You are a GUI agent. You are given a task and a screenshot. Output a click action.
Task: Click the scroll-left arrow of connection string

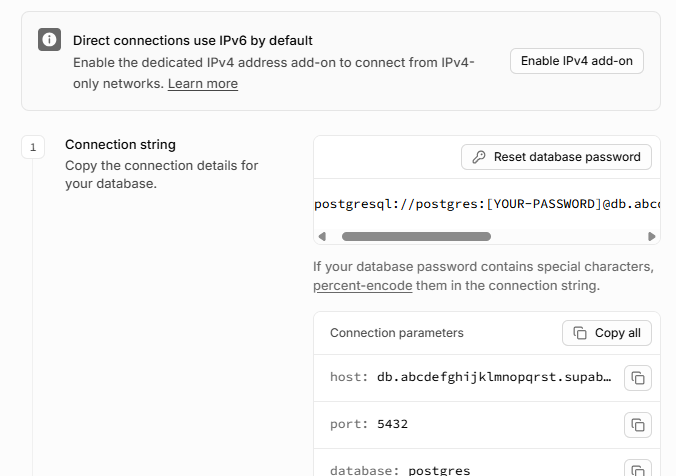(322, 236)
